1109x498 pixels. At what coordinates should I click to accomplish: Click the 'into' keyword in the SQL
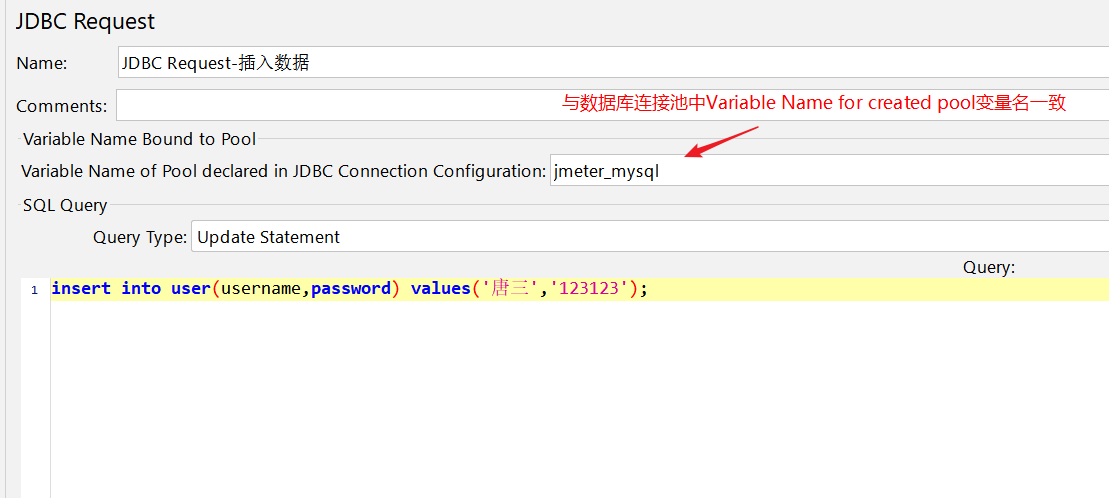[x=141, y=288]
